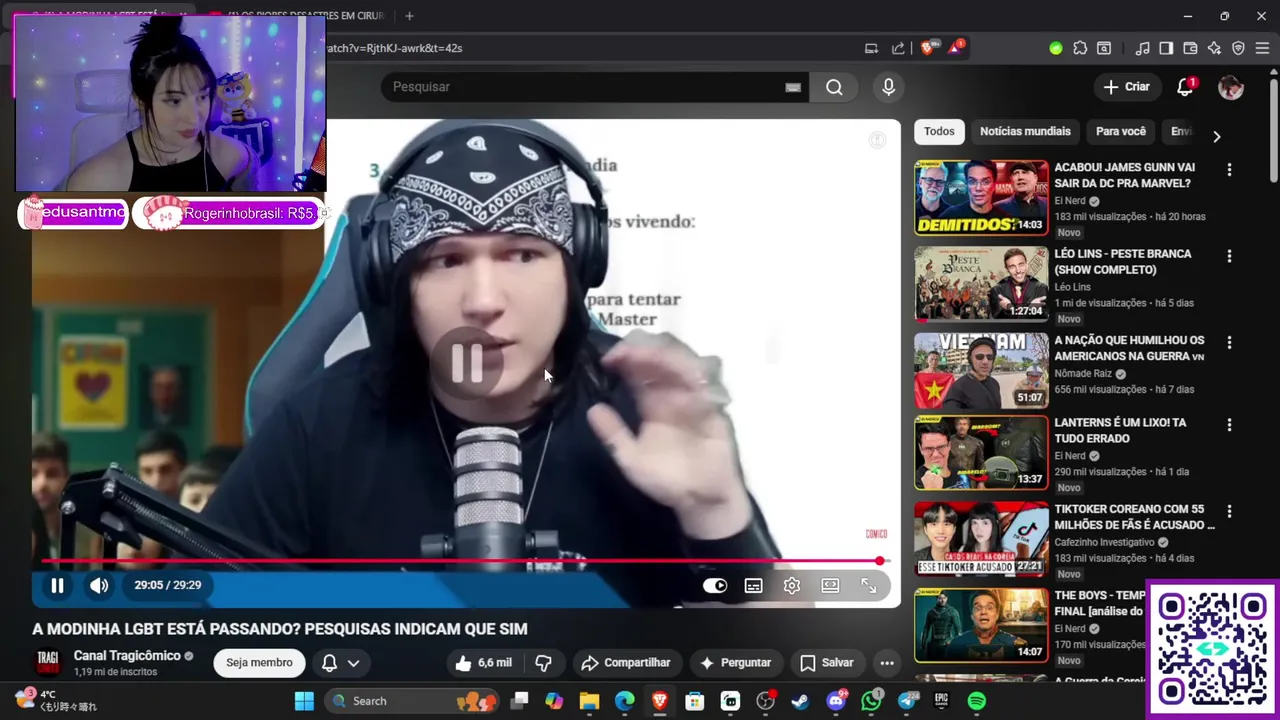1280x720 pixels.
Task: Click the Criar button
Action: [x=1127, y=87]
